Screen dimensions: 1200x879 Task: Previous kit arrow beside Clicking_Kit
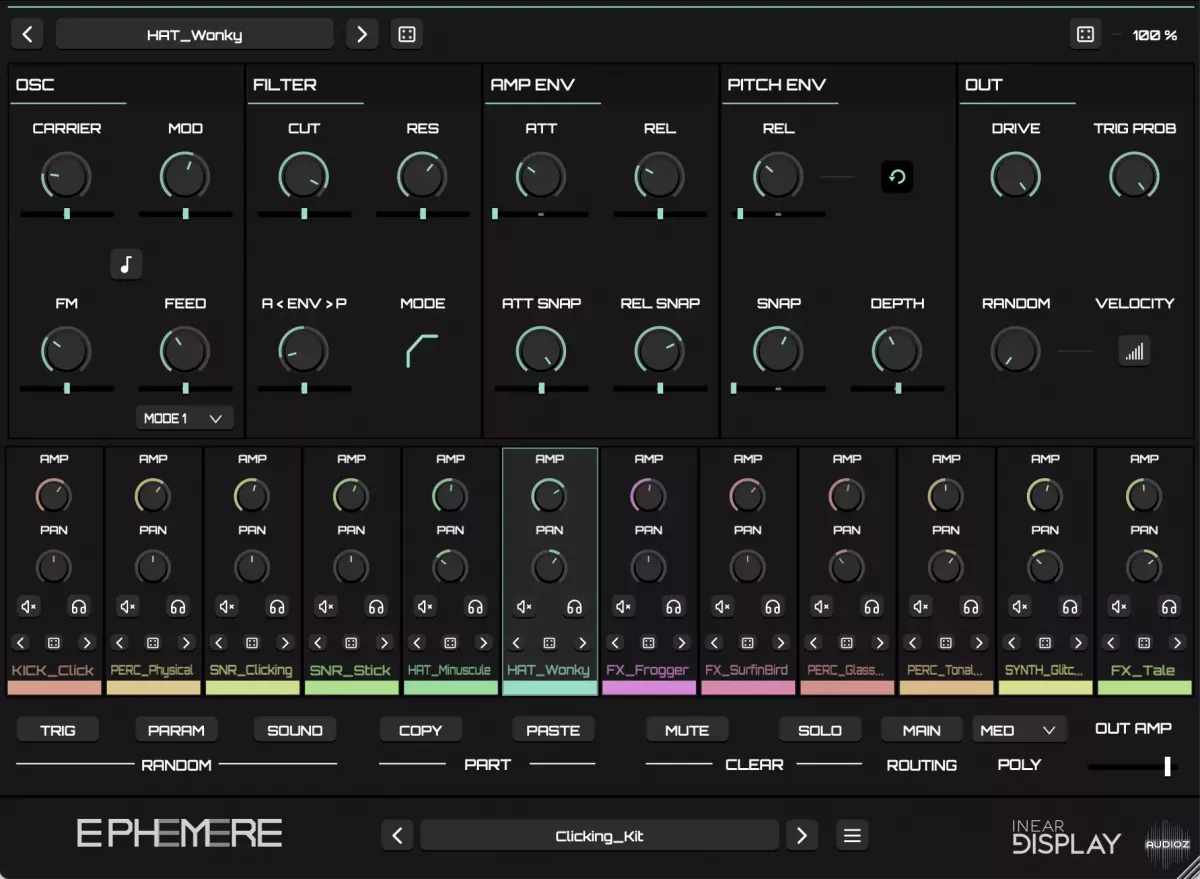[x=398, y=835]
